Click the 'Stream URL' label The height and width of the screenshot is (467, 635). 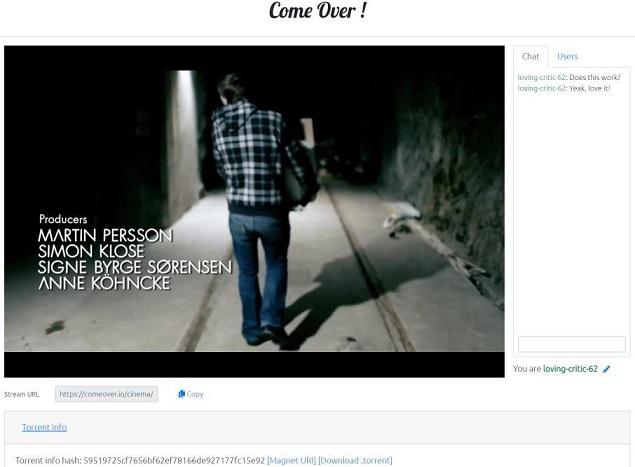tap(21, 394)
